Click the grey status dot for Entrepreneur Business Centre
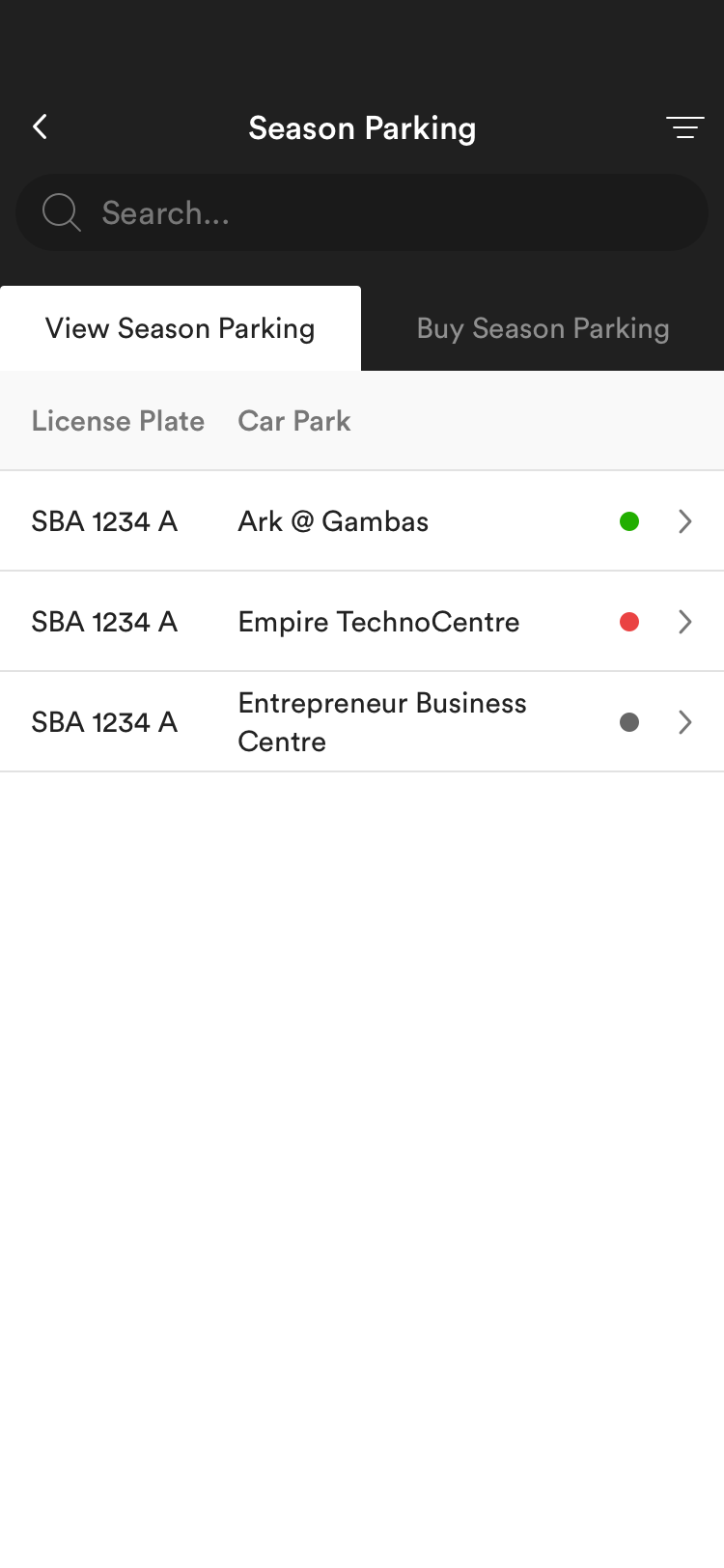 629,722
